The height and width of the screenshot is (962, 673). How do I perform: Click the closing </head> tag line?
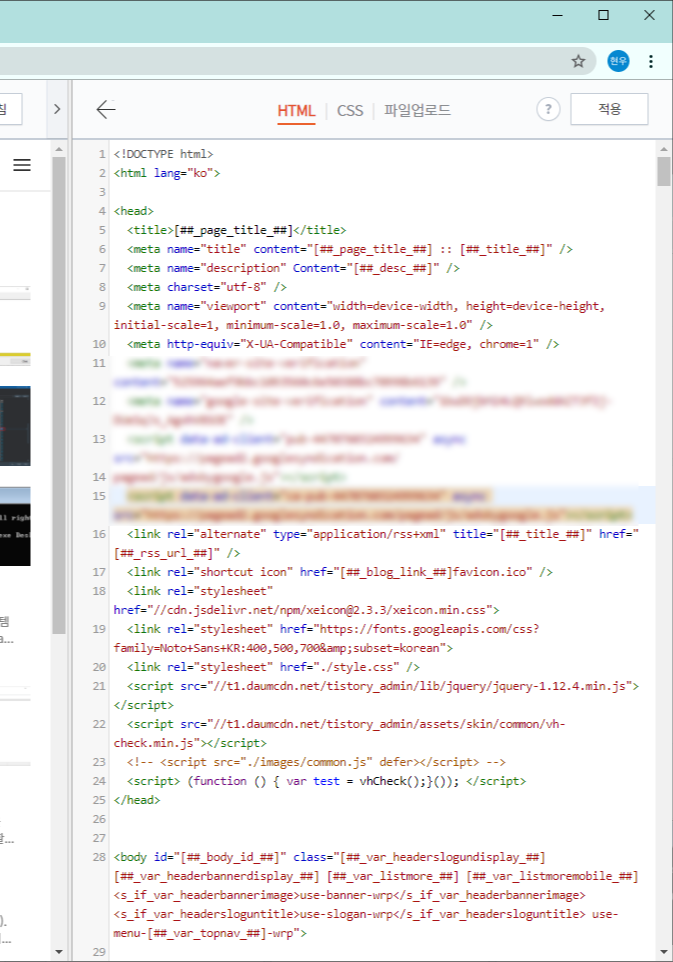136,801
